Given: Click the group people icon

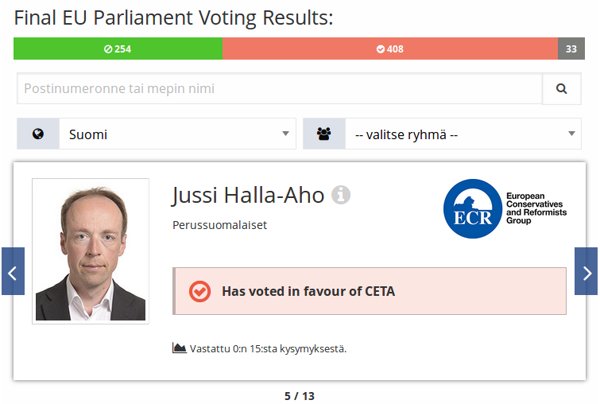Looking at the screenshot, I should pyautogui.click(x=324, y=134).
